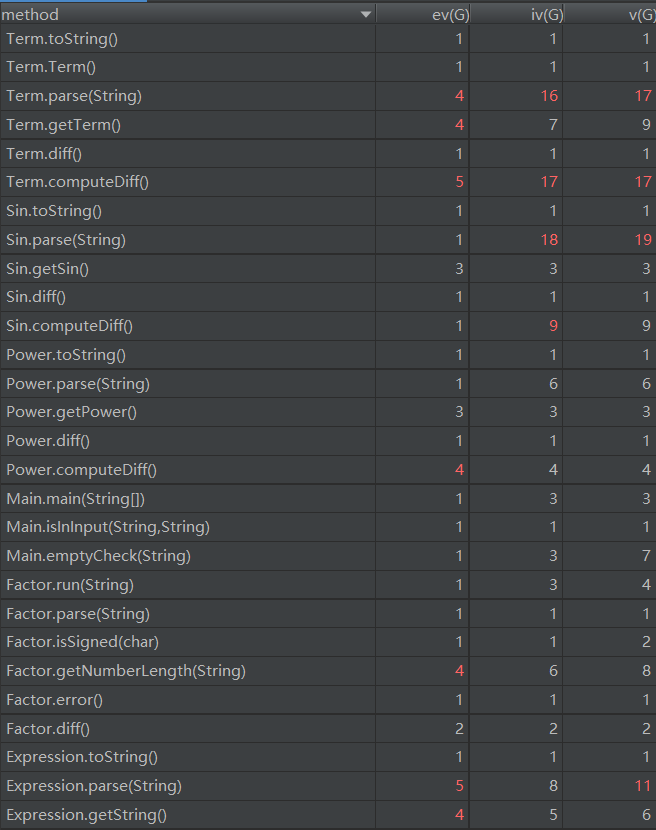
Task: Click the v(G) column header
Action: tap(639, 15)
